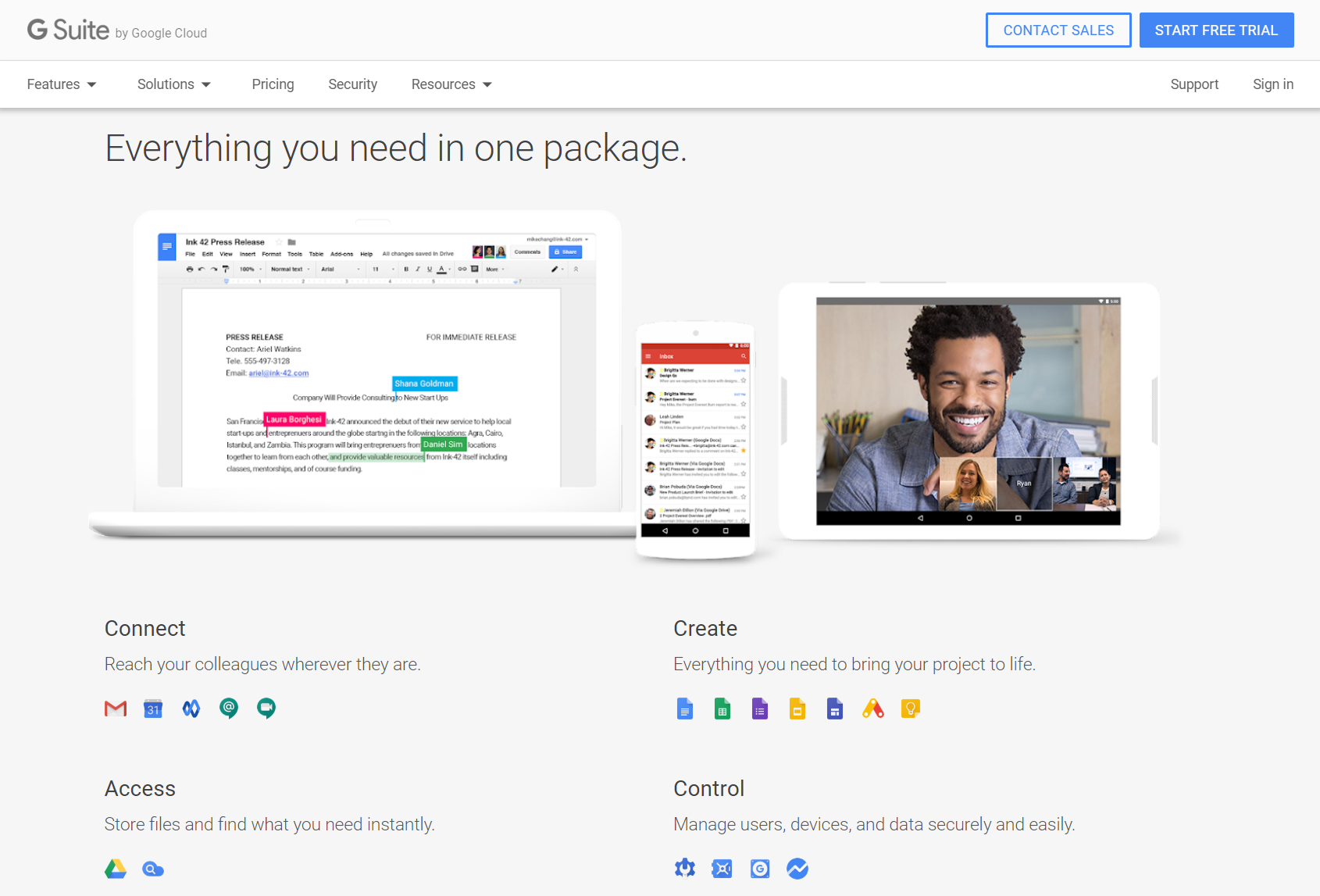This screenshot has height=896, width=1320.
Task: Click the Access section heading
Action: pos(140,789)
